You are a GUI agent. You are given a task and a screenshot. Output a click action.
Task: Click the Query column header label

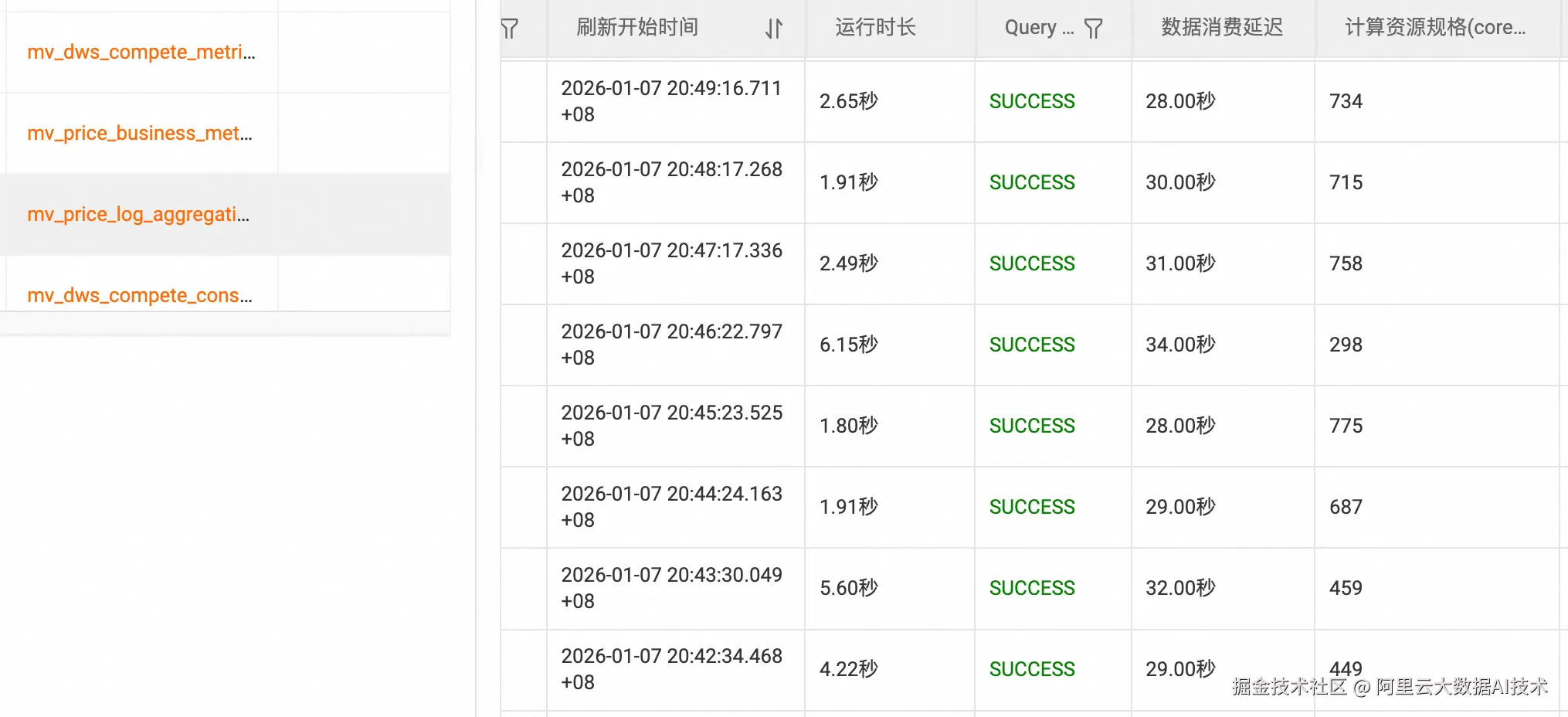pos(1039,28)
